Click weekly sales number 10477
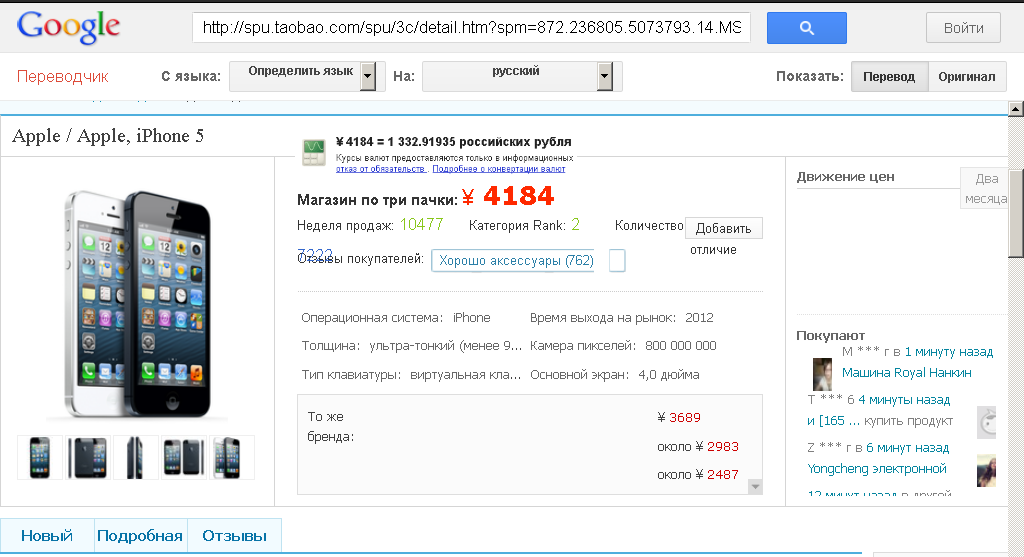 [421, 225]
